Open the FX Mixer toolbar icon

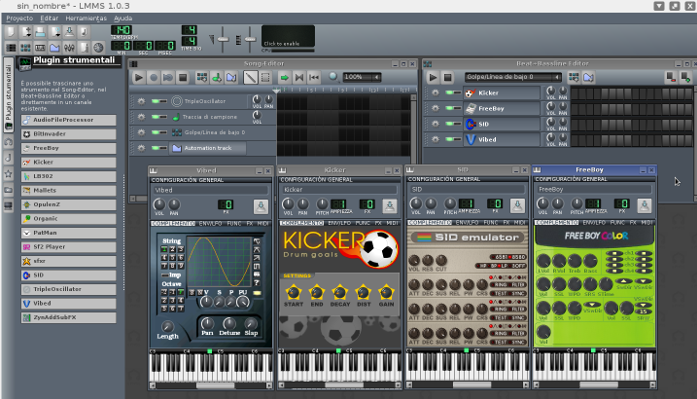coord(69,48)
